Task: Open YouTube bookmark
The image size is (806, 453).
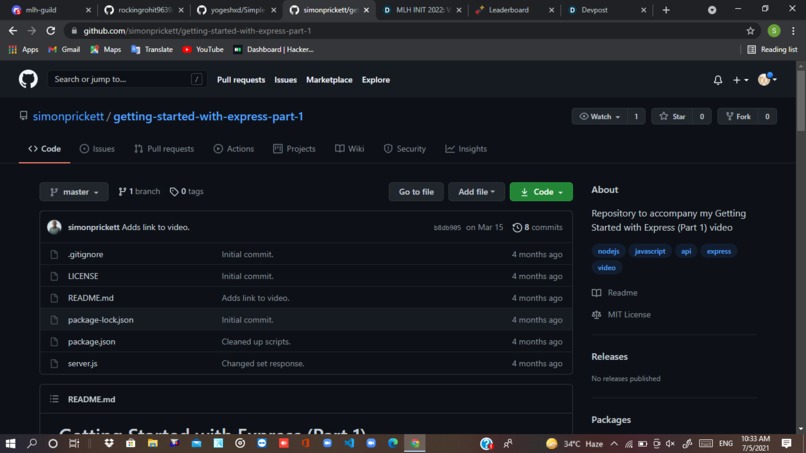Action: tap(203, 49)
